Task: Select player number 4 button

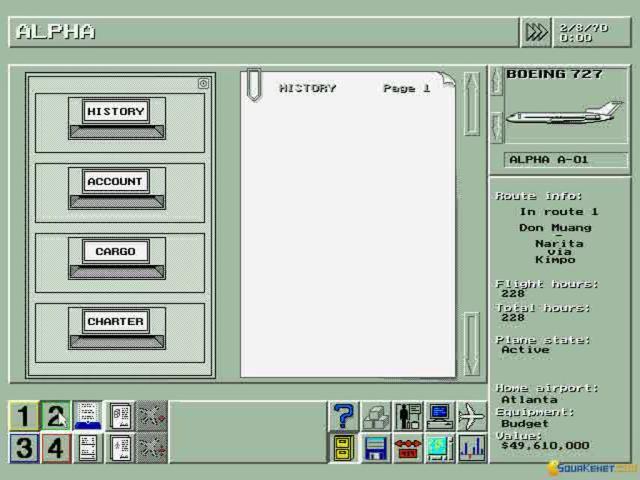Action: [x=56, y=448]
